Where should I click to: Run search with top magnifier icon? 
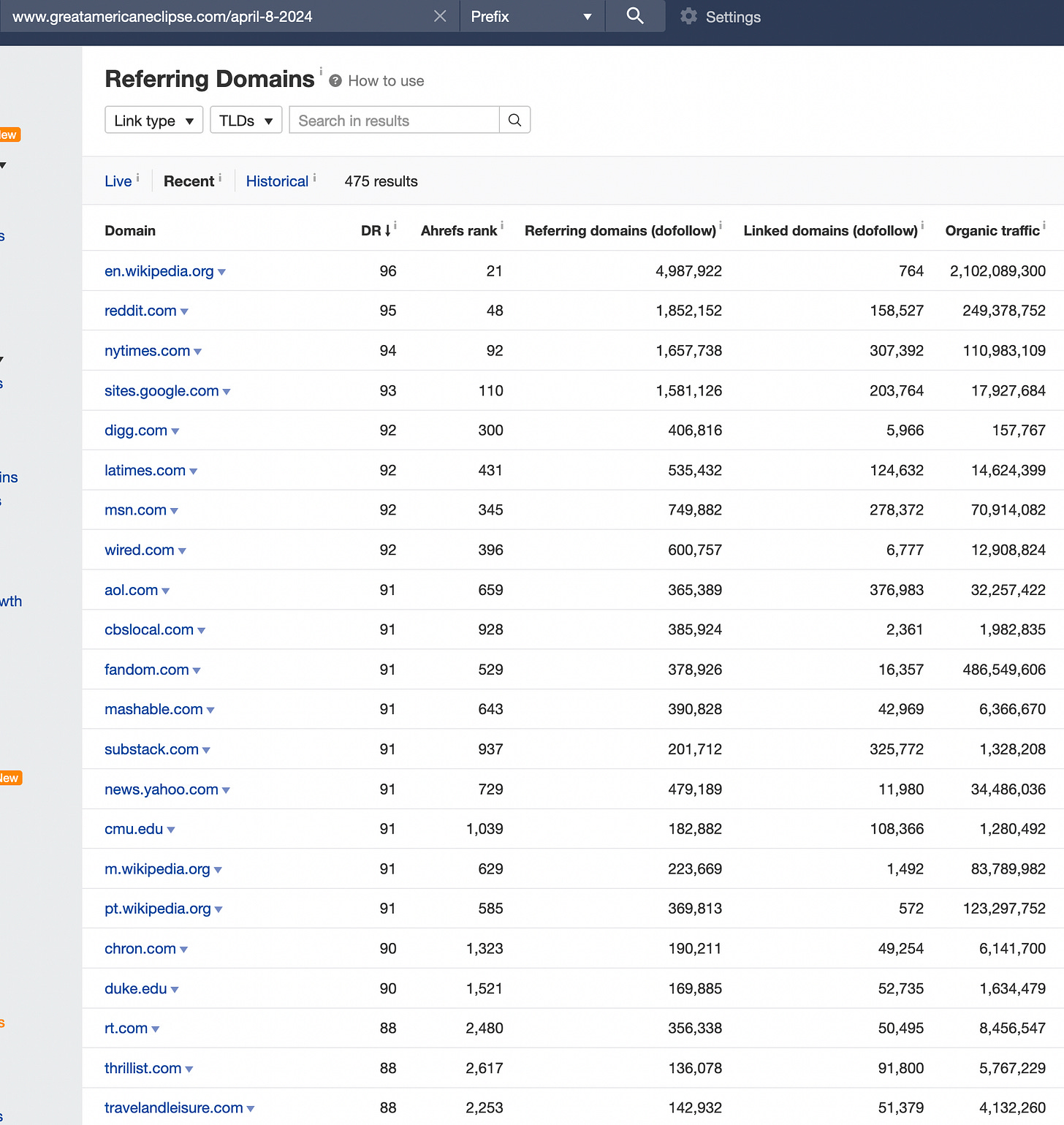click(635, 16)
